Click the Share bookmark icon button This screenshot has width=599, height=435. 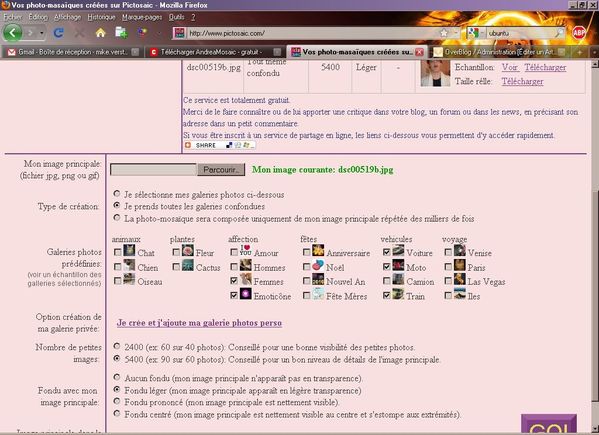[220, 145]
